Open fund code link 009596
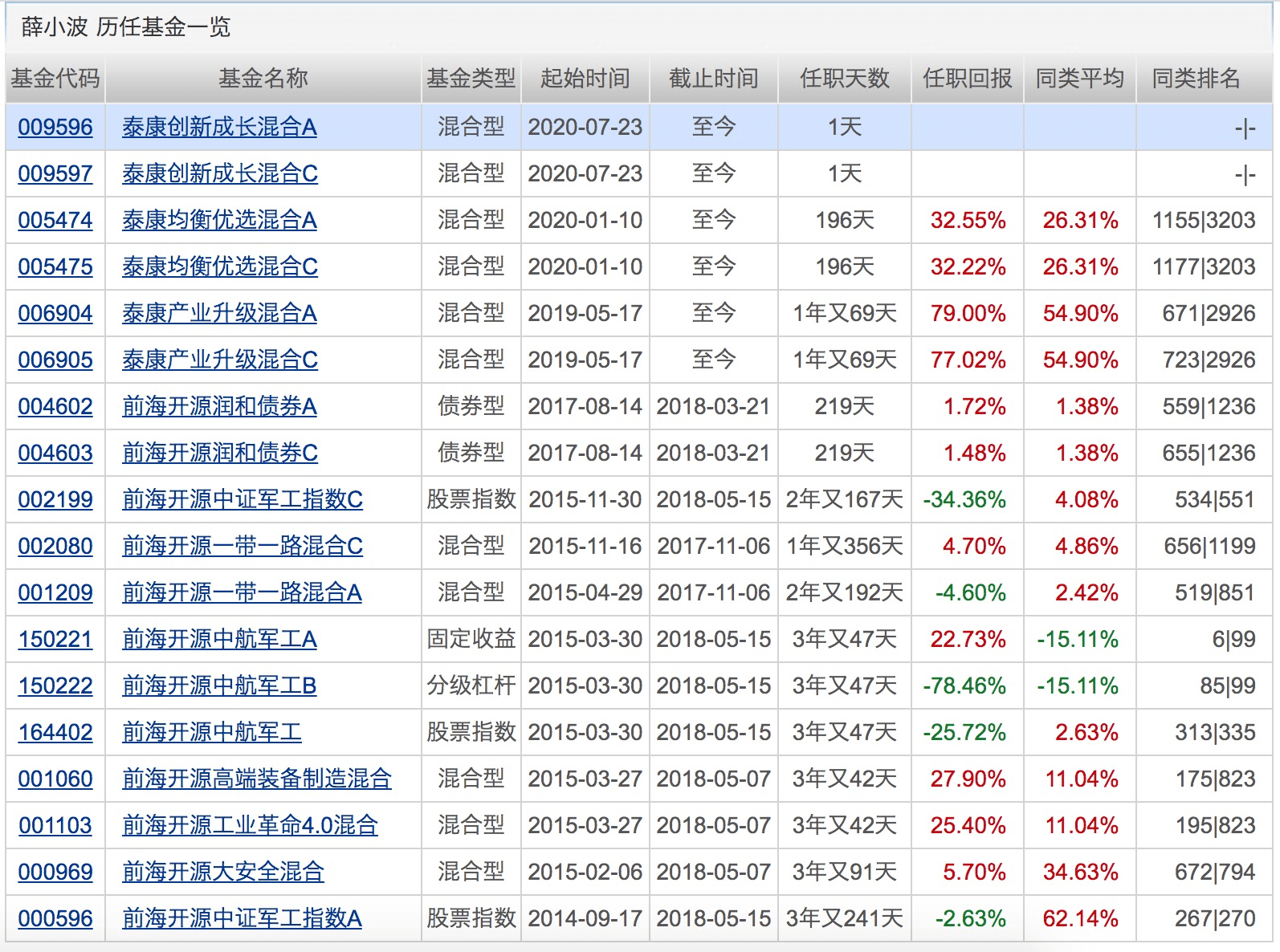Viewport: 1280px width, 952px height. [x=55, y=127]
